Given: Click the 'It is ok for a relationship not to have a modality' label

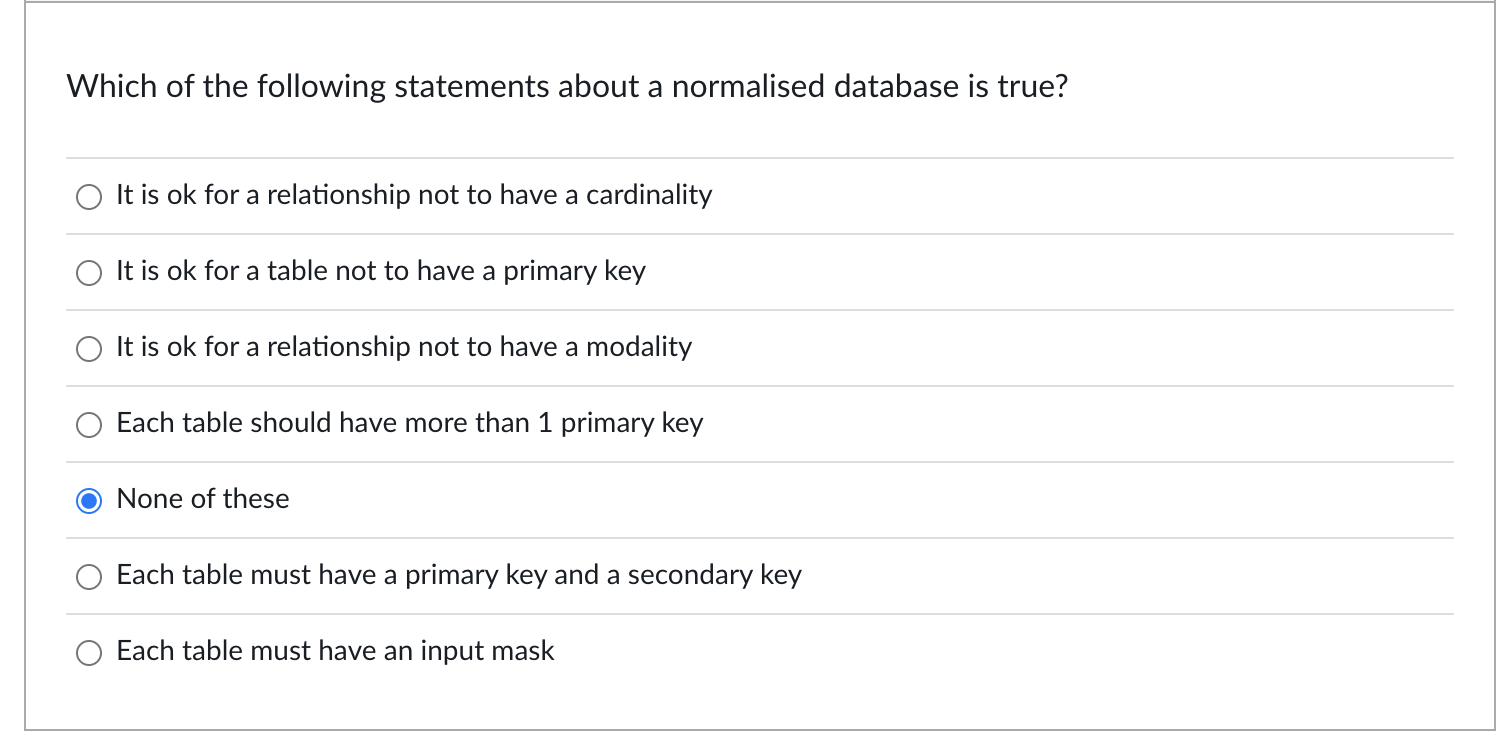Looking at the screenshot, I should pos(404,347).
